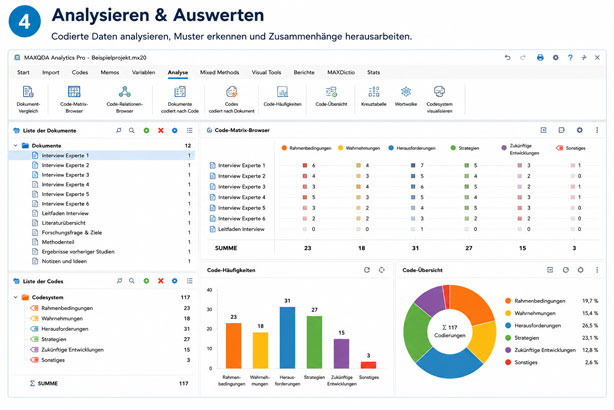The width and height of the screenshot is (614, 410).
Task: Click the undo arrow in title bar
Action: click(507, 58)
